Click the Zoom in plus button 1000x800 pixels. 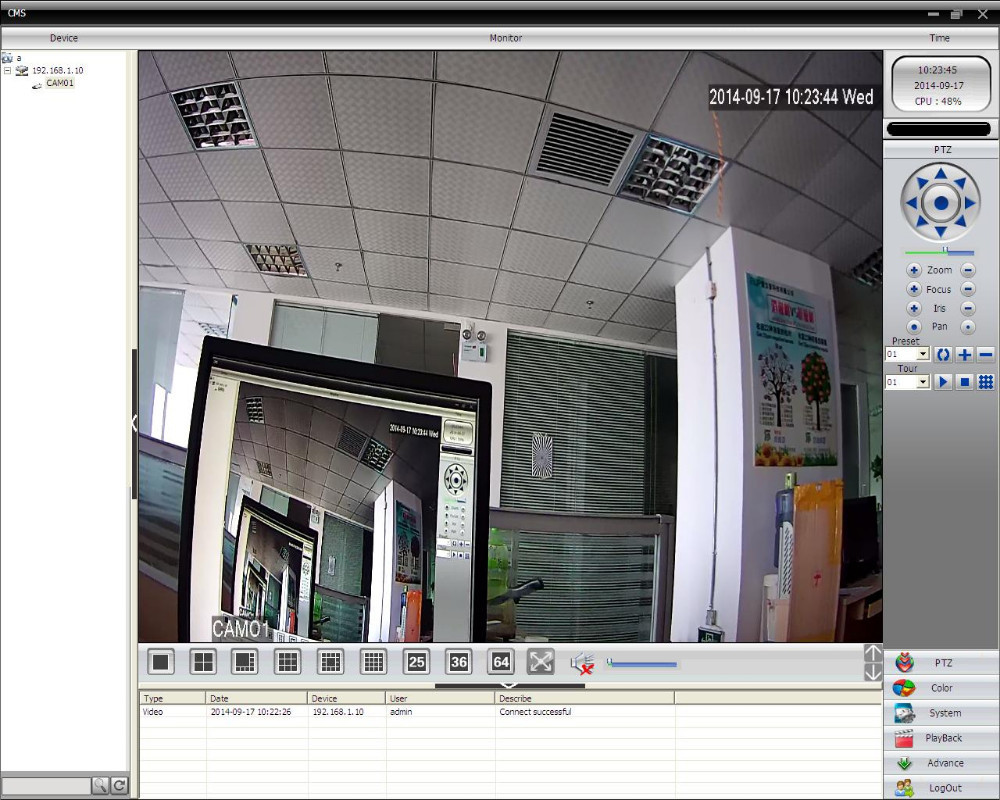click(913, 270)
